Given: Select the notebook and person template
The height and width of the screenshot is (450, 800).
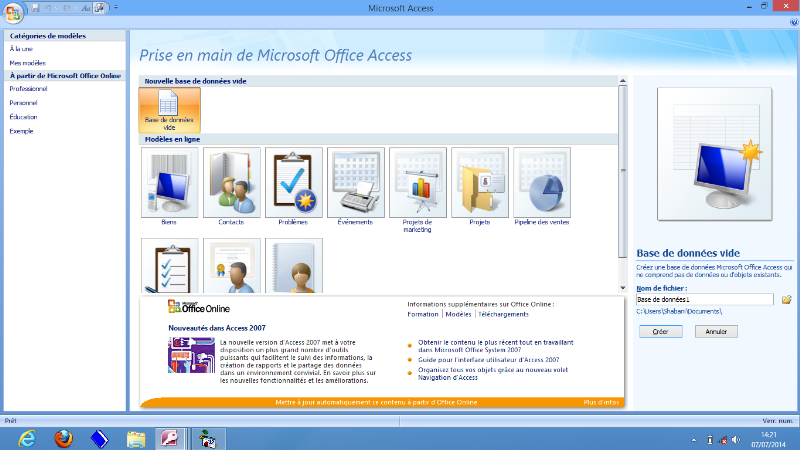Looking at the screenshot, I should [294, 266].
